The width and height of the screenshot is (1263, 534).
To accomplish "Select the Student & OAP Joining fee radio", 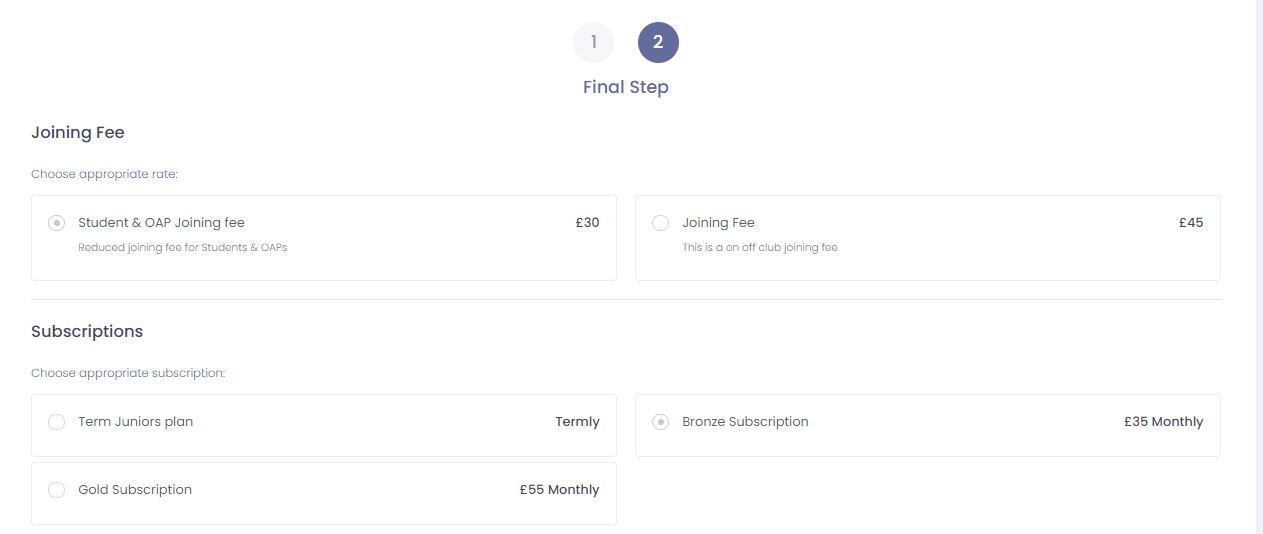I will (x=57, y=223).
